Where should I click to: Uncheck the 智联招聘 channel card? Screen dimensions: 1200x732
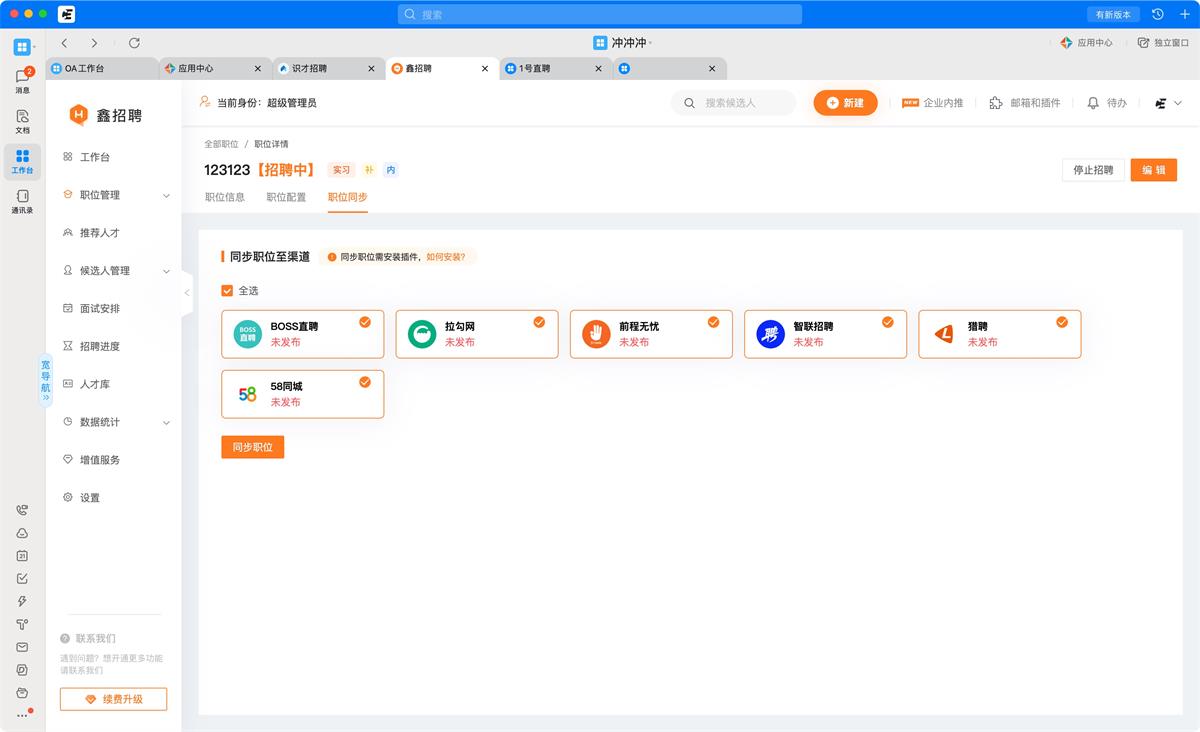(826, 334)
